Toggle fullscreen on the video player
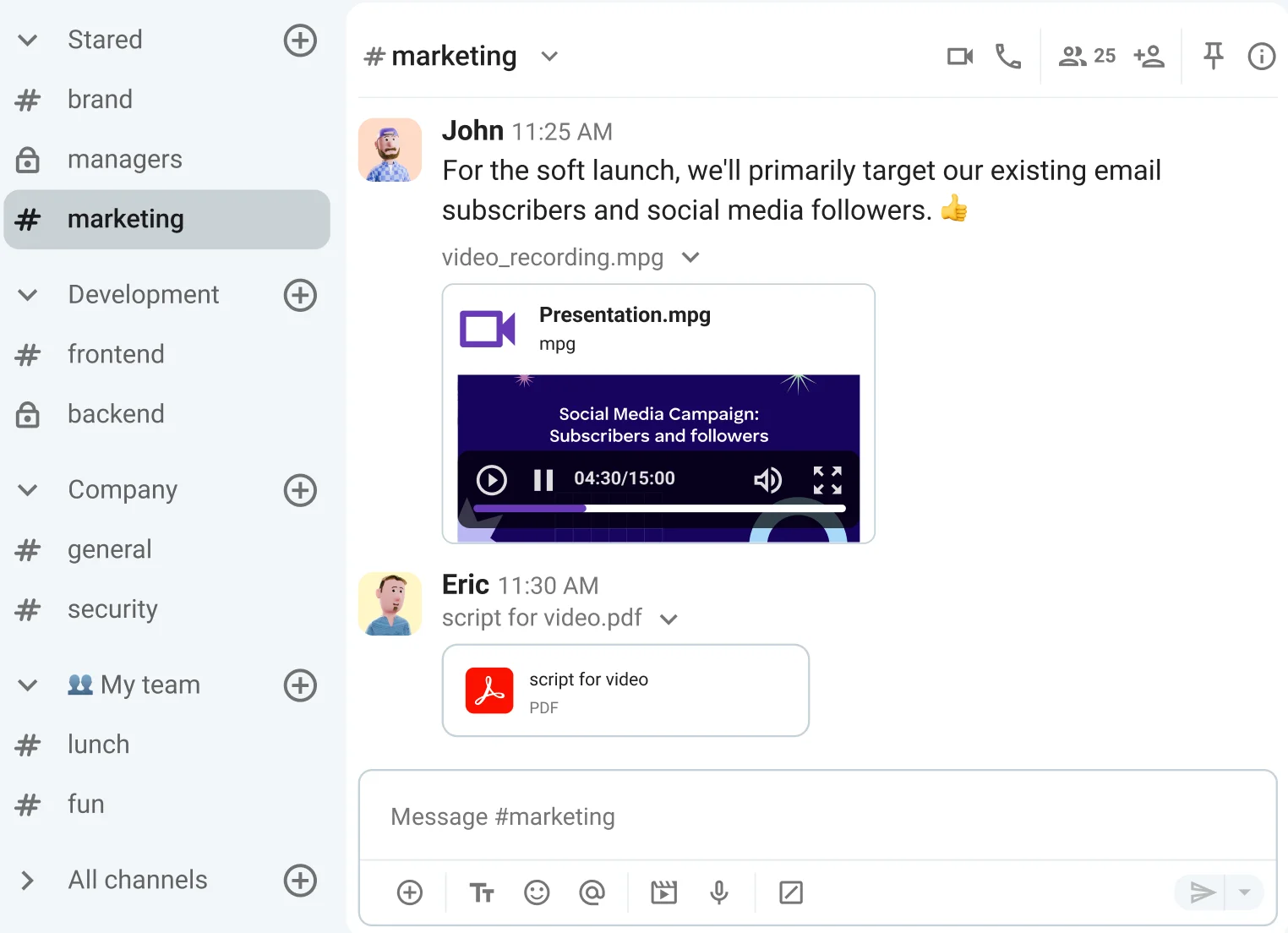Image resolution: width=1288 pixels, height=933 pixels. coord(827,480)
